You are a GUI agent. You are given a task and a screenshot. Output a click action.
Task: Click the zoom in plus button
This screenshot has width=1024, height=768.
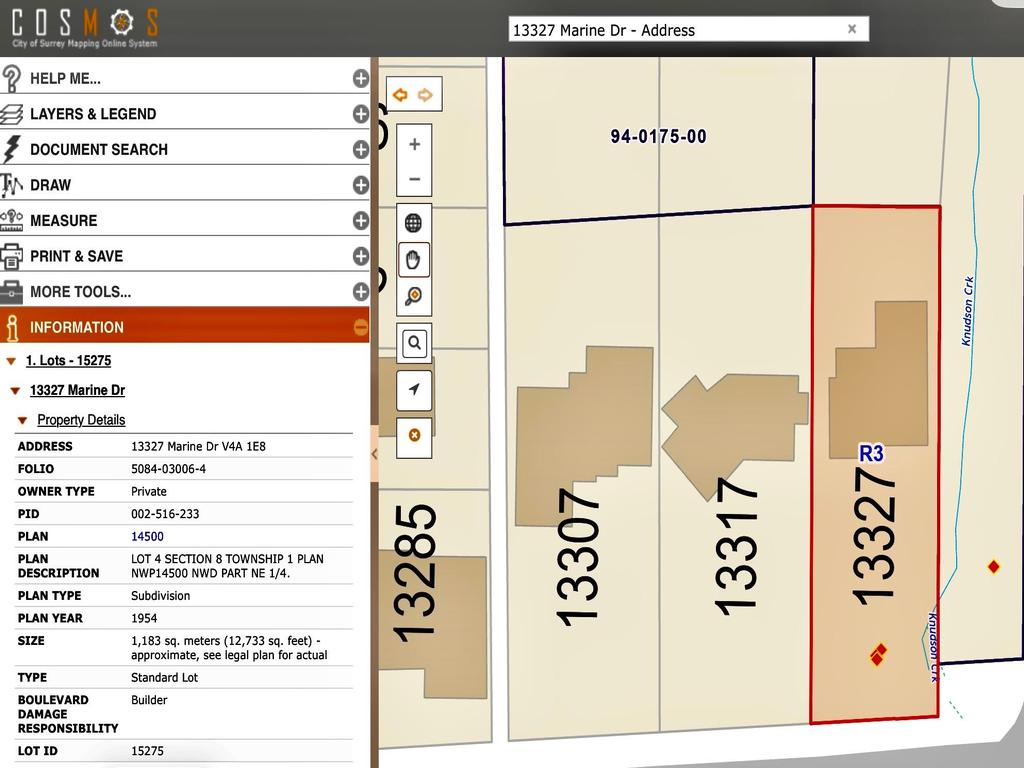414,144
